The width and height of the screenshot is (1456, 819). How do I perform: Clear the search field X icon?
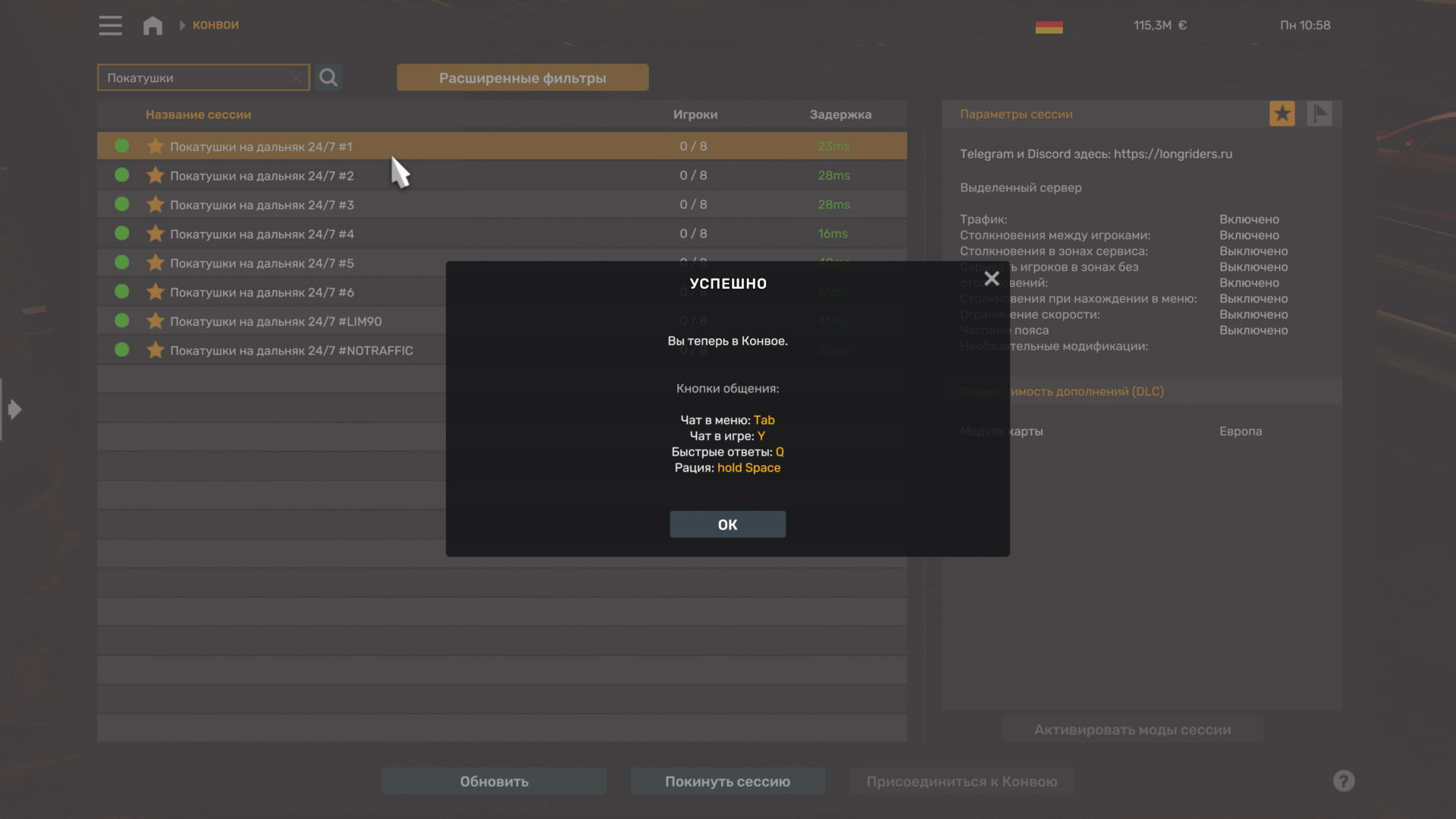click(x=297, y=77)
